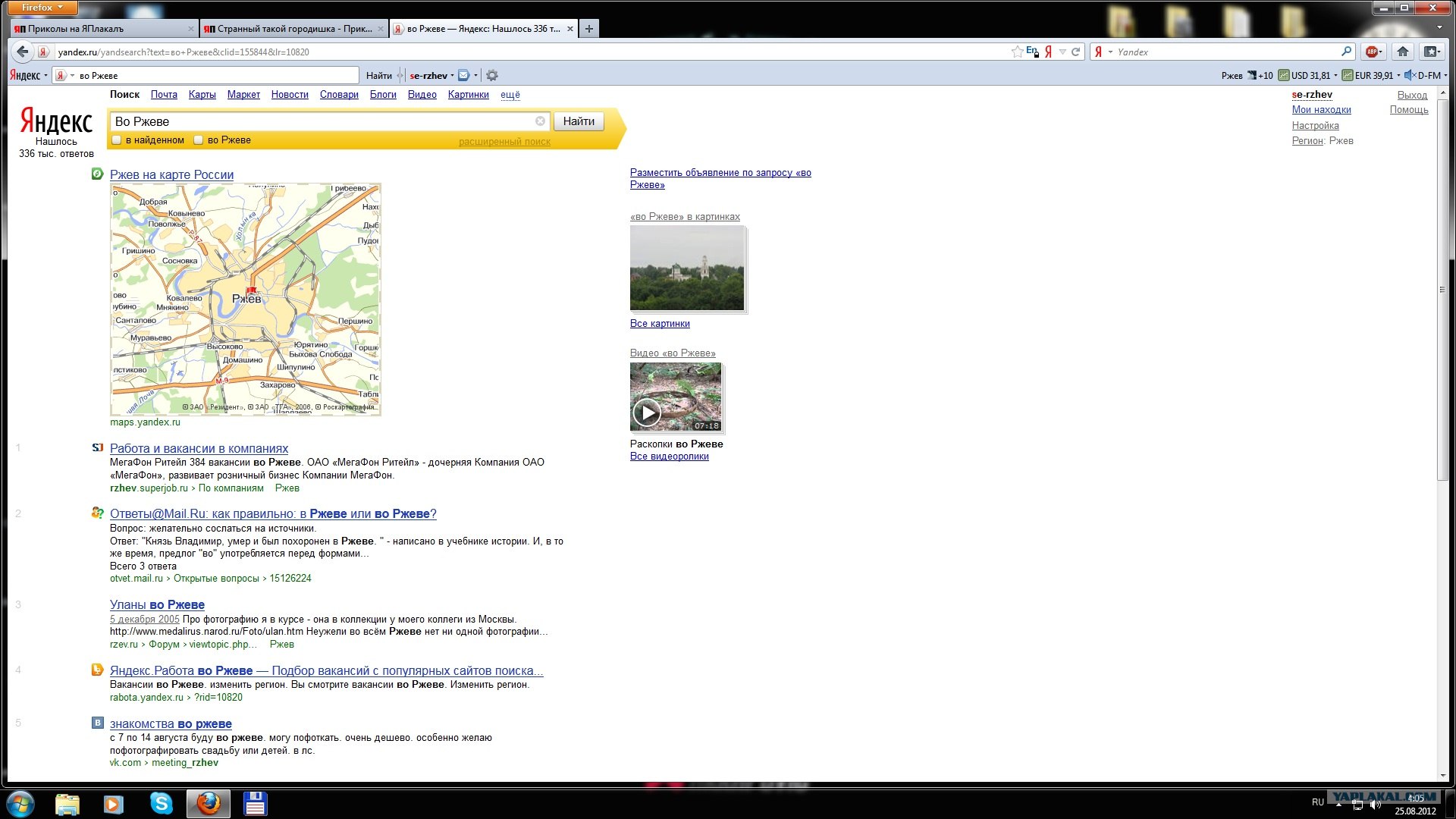Open the address bar history dropdown arrow

coord(1062,52)
